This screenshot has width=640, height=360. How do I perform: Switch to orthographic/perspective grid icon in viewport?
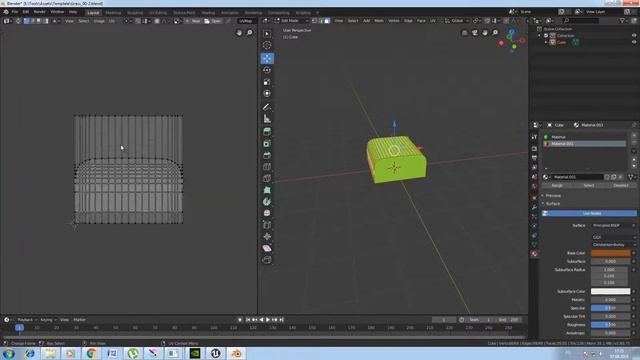(x=464, y=33)
